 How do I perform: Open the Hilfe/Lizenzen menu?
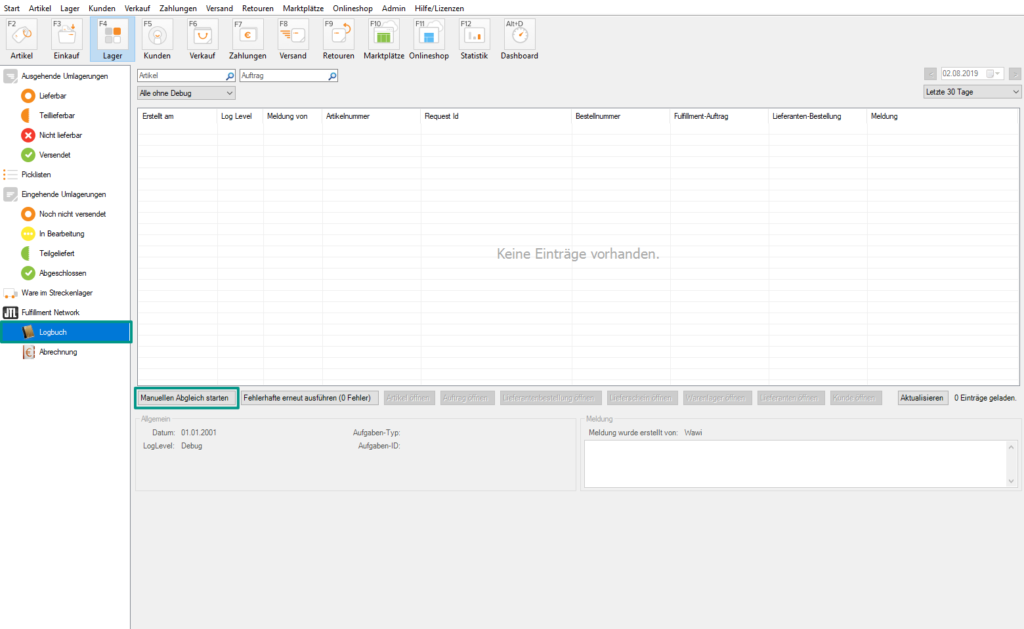440,8
